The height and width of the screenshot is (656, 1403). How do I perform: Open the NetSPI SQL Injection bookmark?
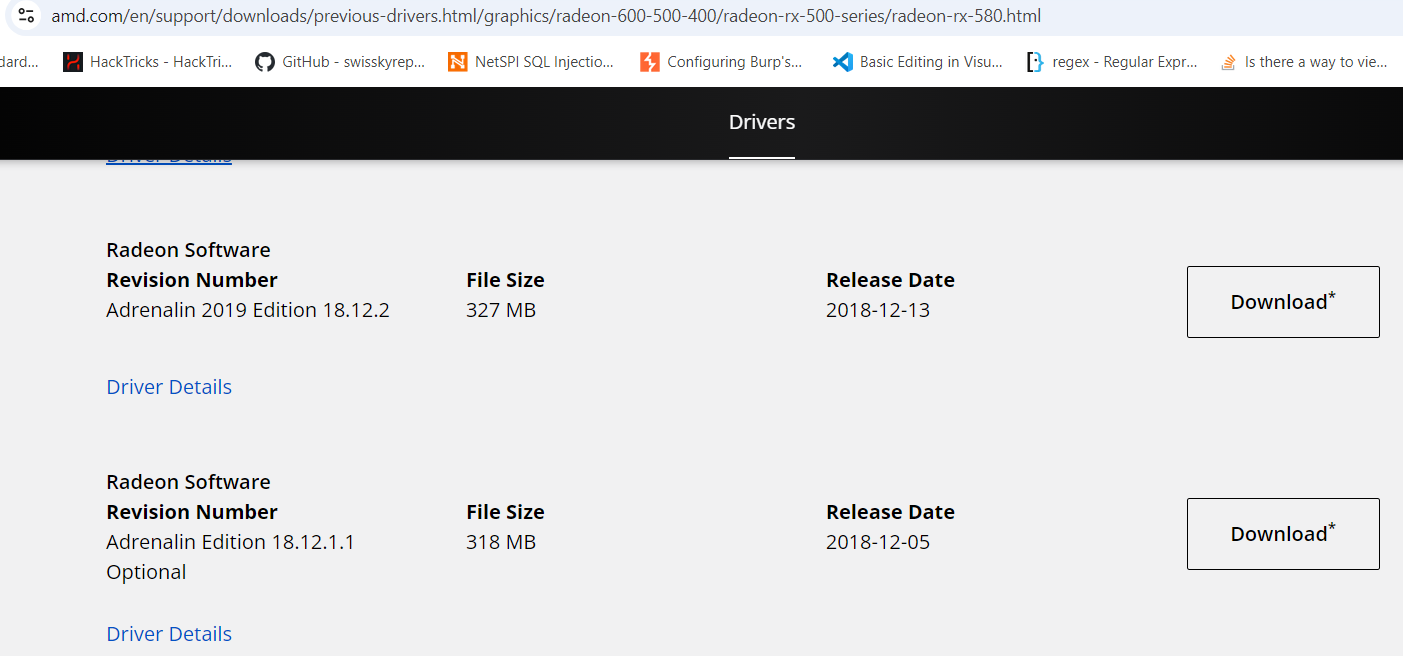click(x=531, y=62)
